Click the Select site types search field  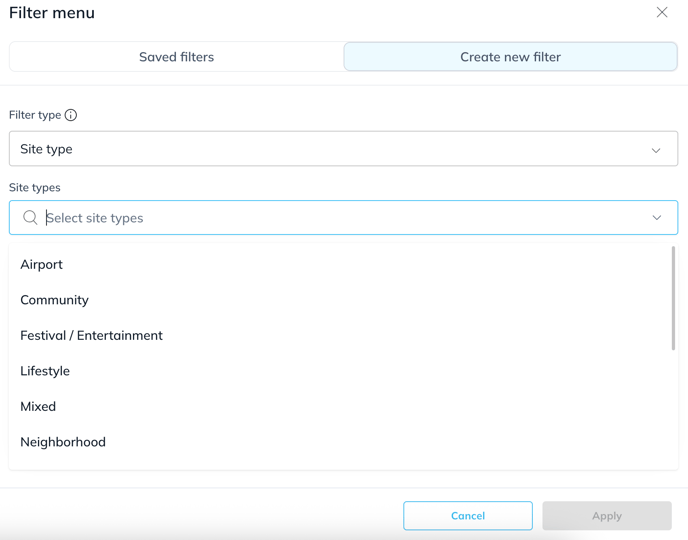coord(340,218)
